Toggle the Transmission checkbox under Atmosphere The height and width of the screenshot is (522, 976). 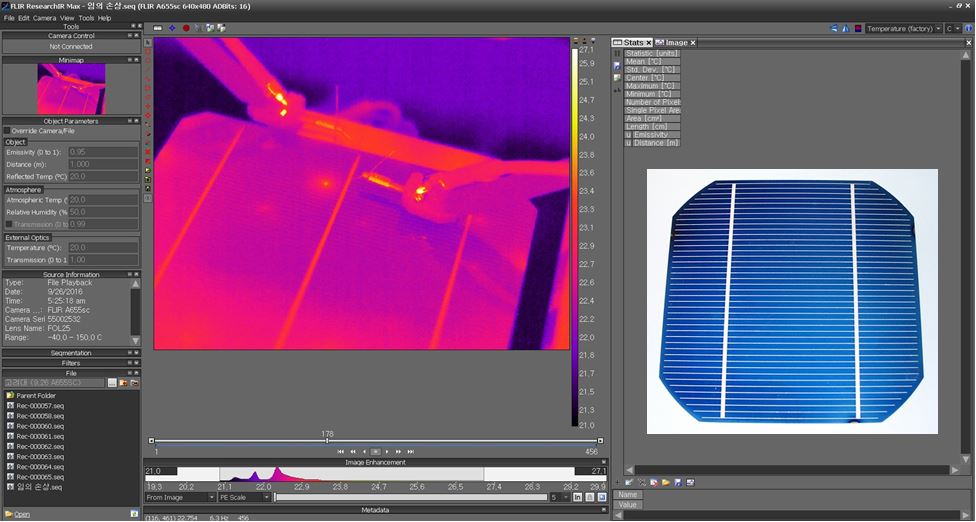9,224
